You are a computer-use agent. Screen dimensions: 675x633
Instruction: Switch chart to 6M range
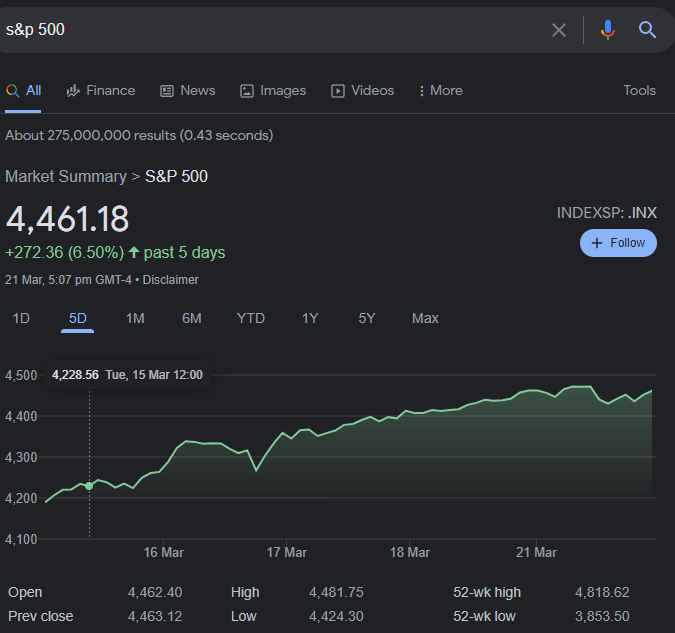pyautogui.click(x=192, y=318)
